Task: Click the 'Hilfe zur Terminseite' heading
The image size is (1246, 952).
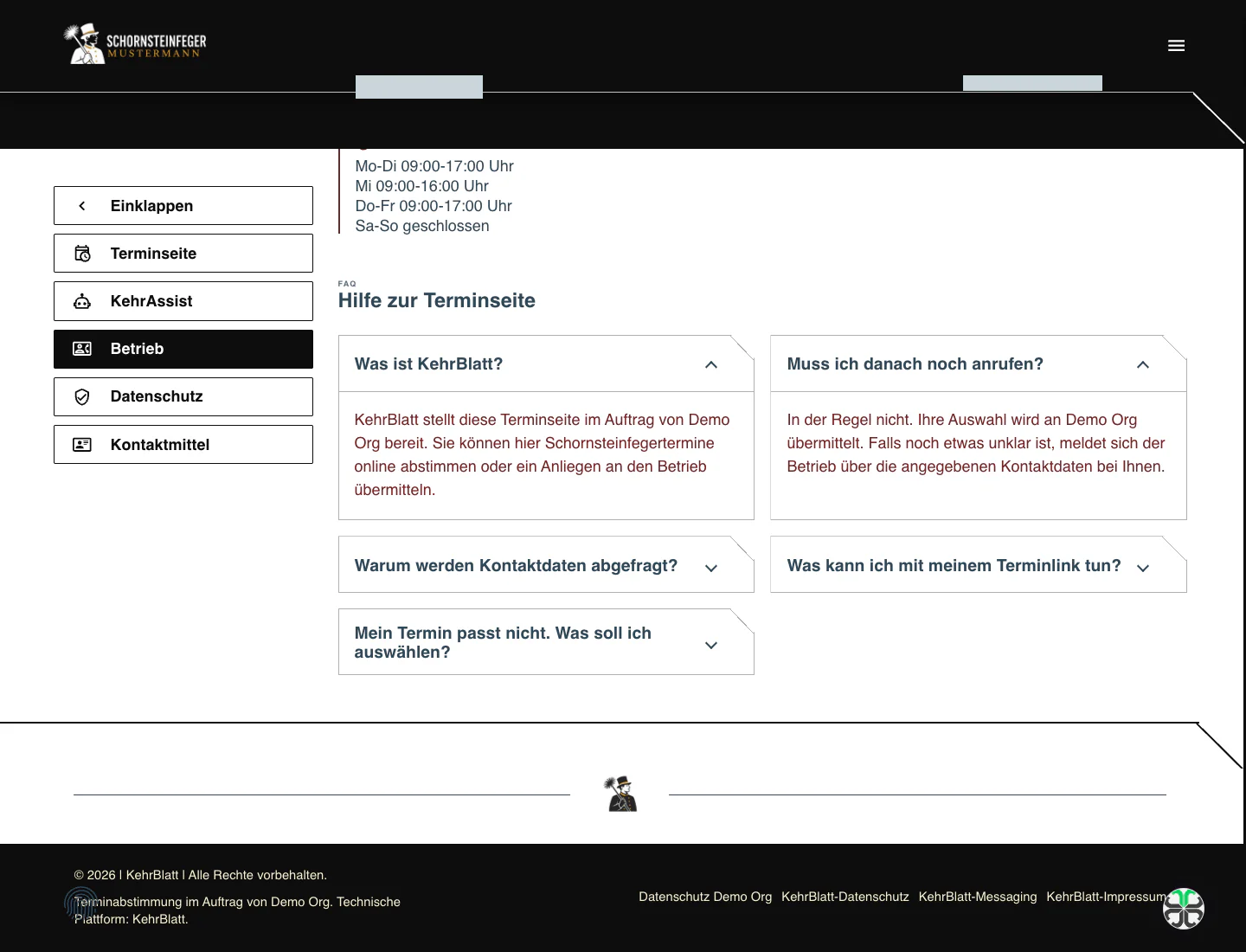Action: [437, 300]
